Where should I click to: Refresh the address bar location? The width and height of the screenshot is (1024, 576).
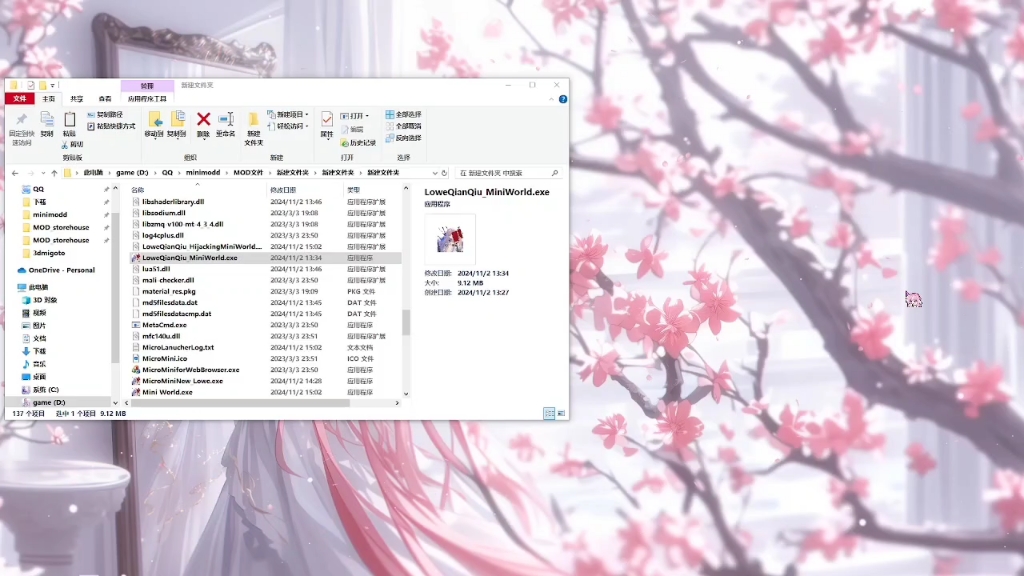tap(444, 173)
